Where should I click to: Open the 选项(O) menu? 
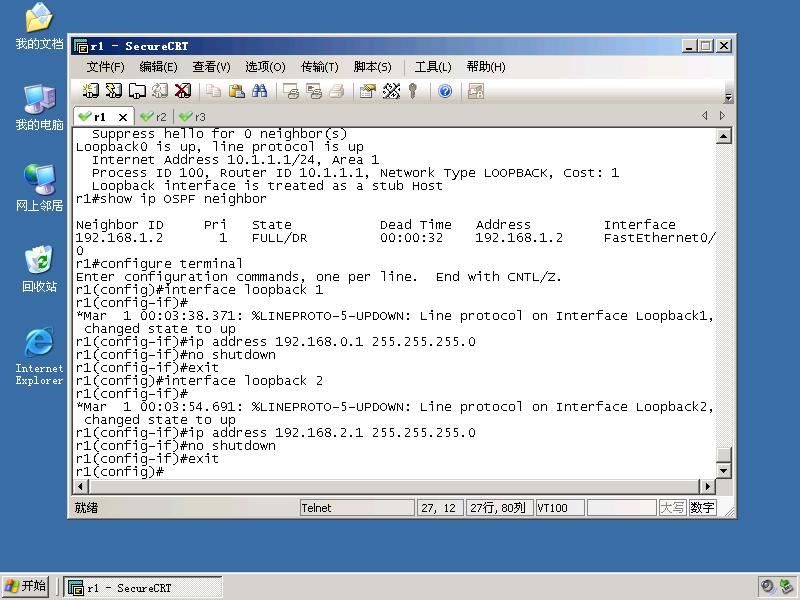265,67
